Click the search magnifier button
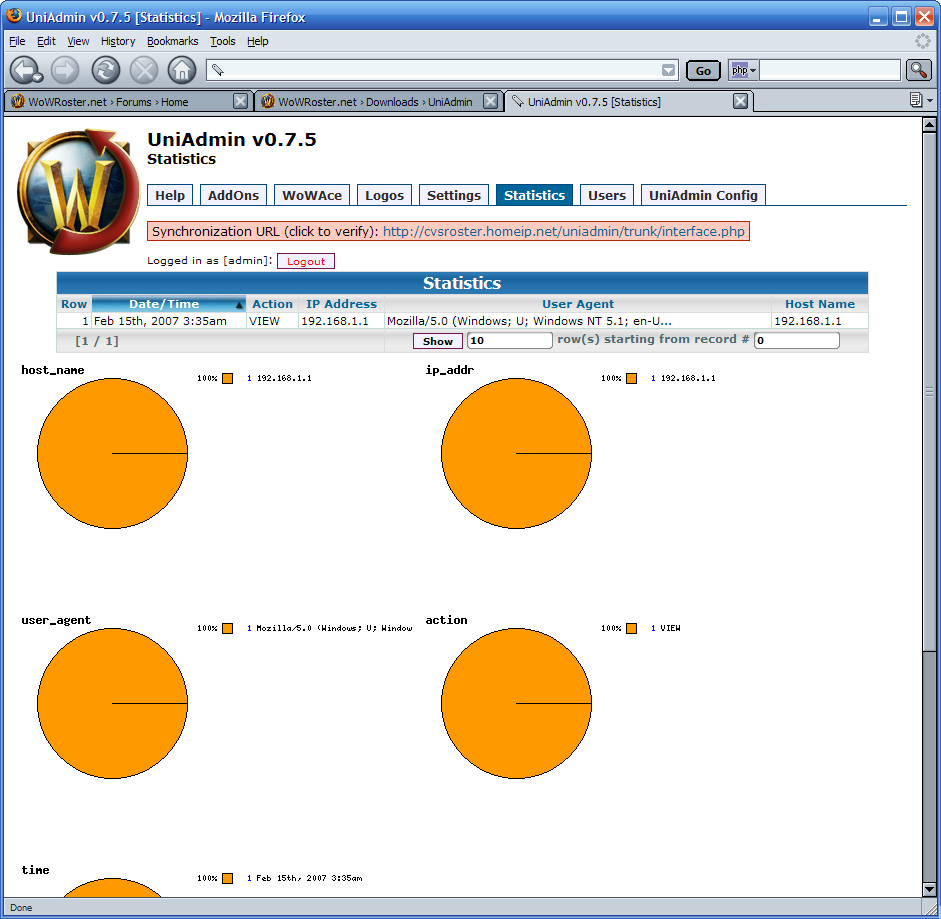The height and width of the screenshot is (919, 941). click(x=918, y=70)
